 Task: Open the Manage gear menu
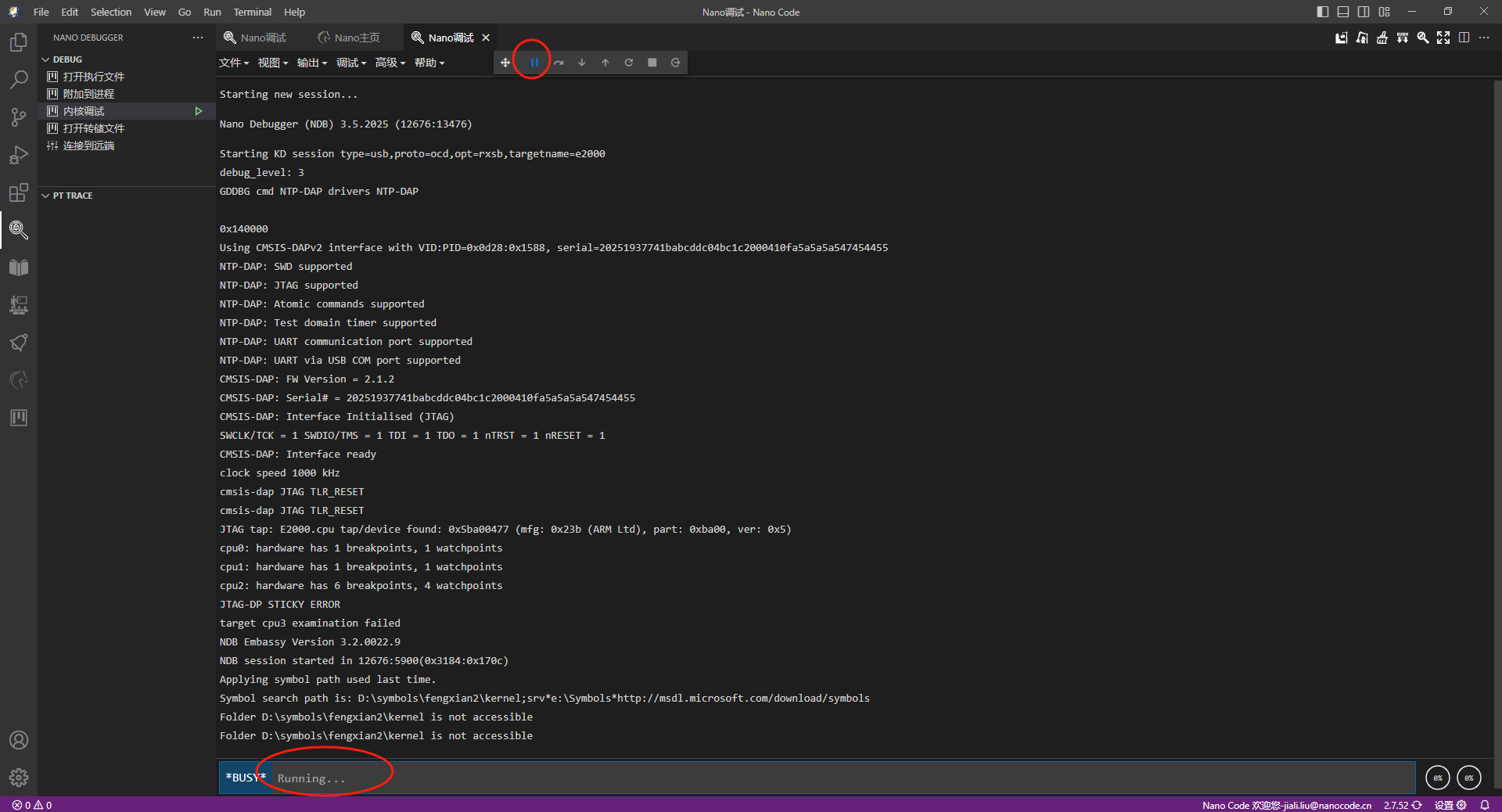pyautogui.click(x=19, y=778)
